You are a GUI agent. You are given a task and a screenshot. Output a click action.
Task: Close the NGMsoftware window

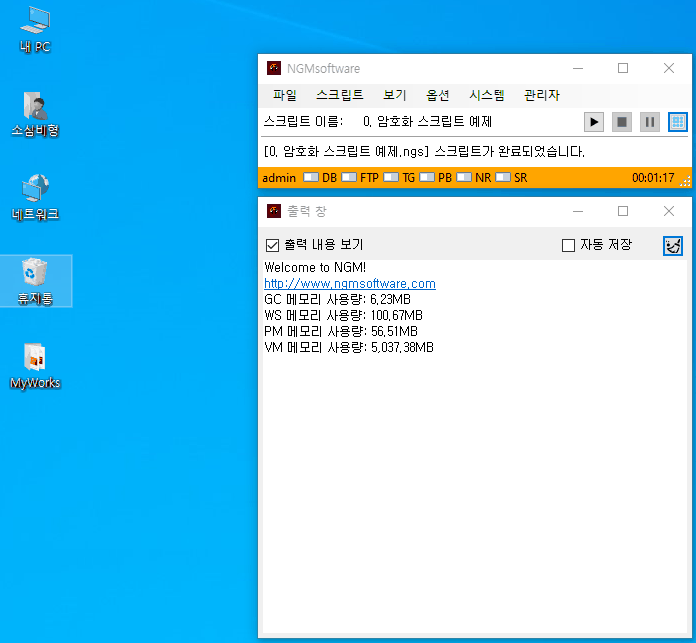point(668,68)
